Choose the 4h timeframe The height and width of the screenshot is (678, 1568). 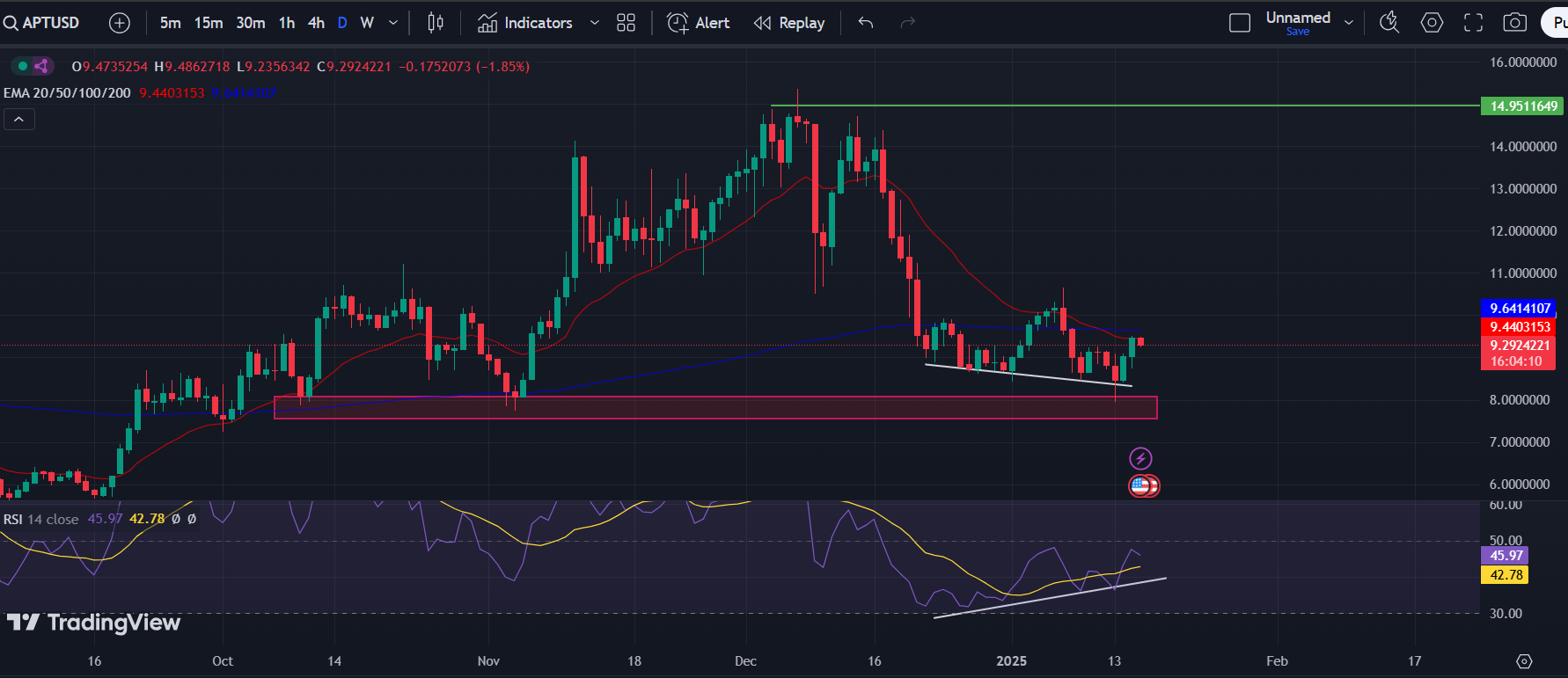point(317,23)
